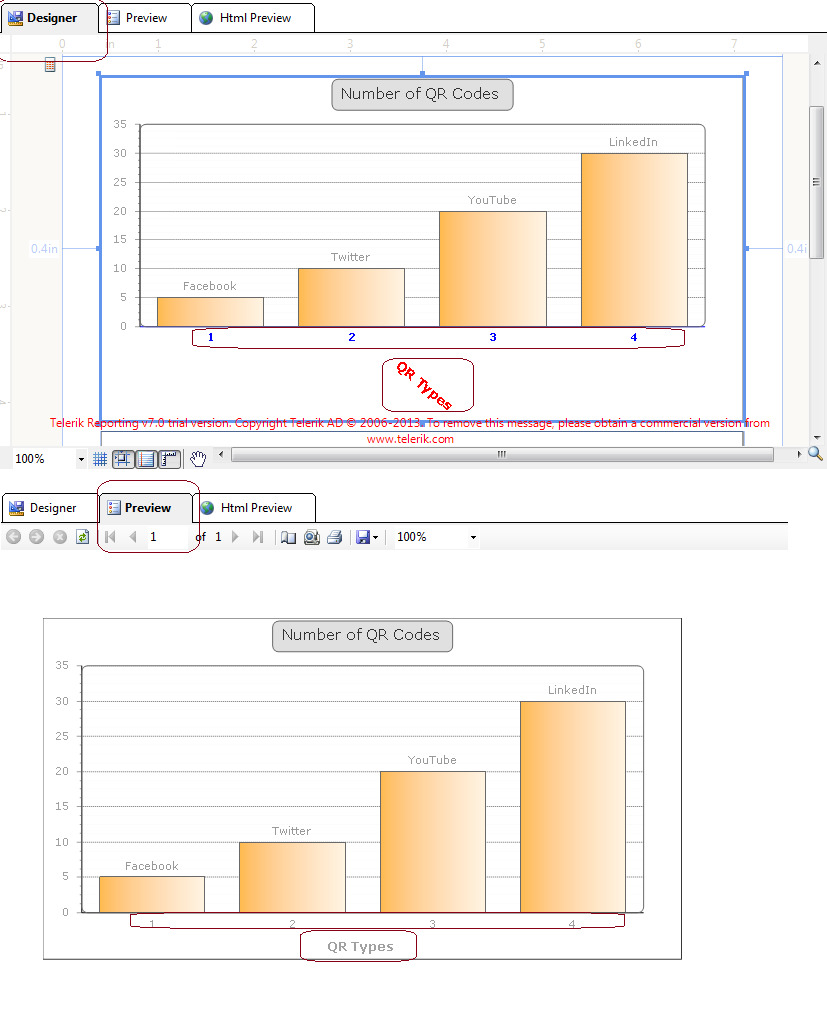Open designer zoom dropdown beside grid icon
The width and height of the screenshot is (827, 1012).
81,459
